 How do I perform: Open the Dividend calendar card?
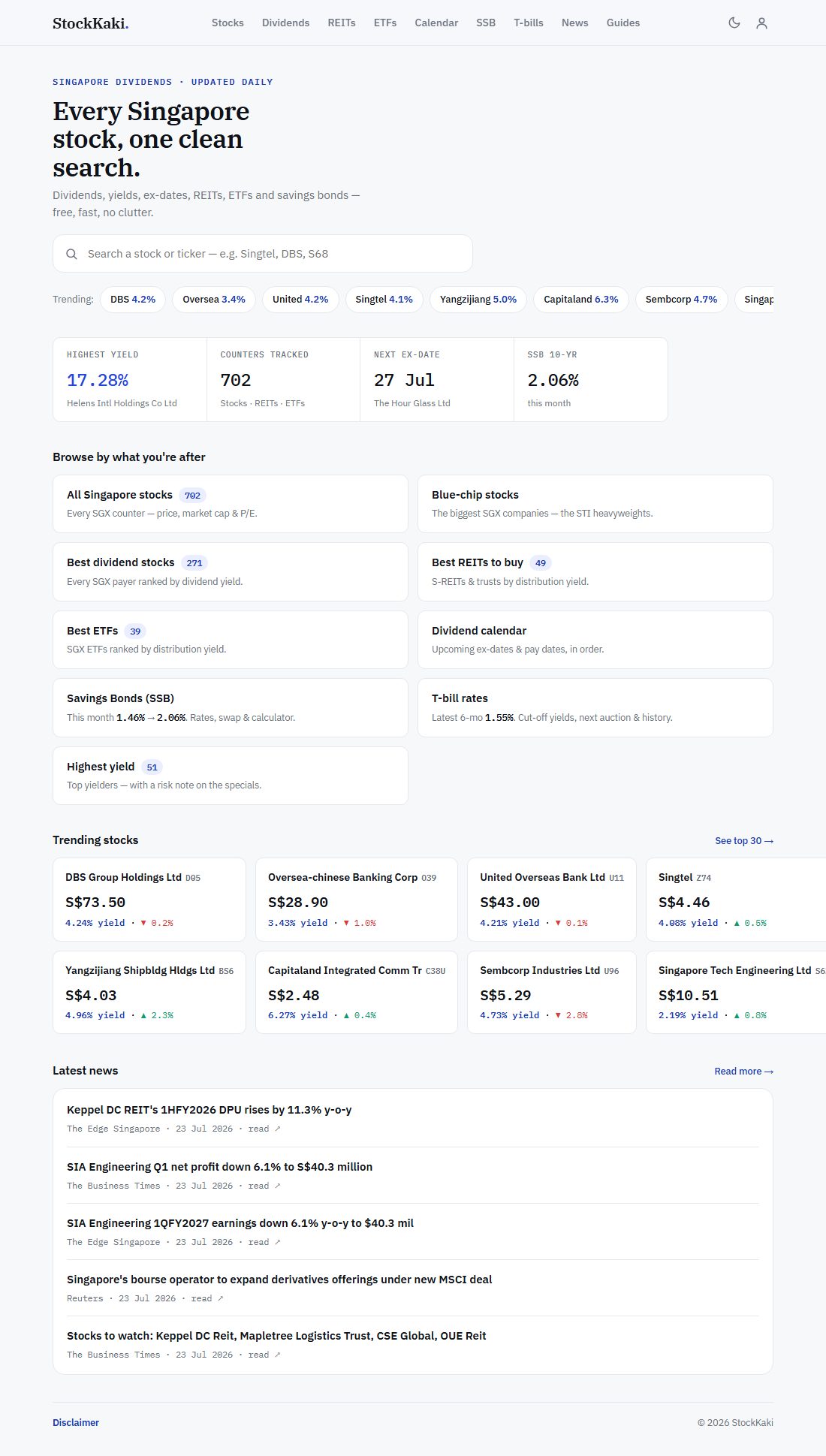pyautogui.click(x=595, y=640)
